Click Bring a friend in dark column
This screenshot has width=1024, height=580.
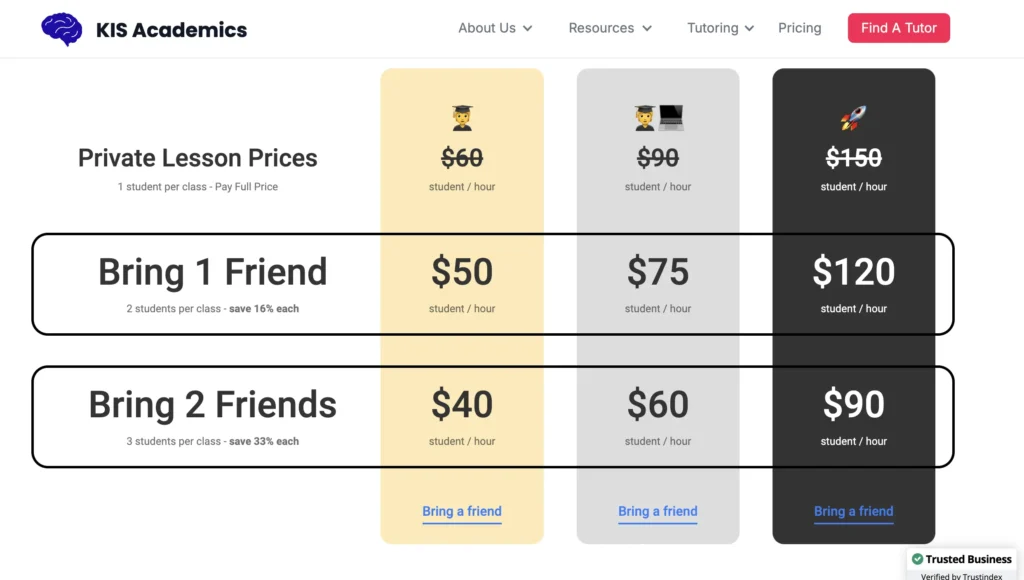point(854,511)
